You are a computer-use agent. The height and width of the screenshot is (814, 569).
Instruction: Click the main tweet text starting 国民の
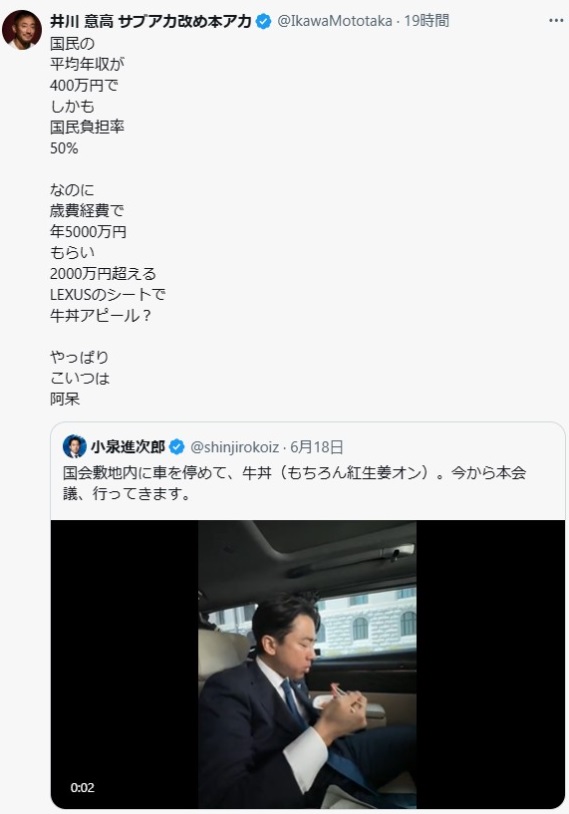[108, 222]
